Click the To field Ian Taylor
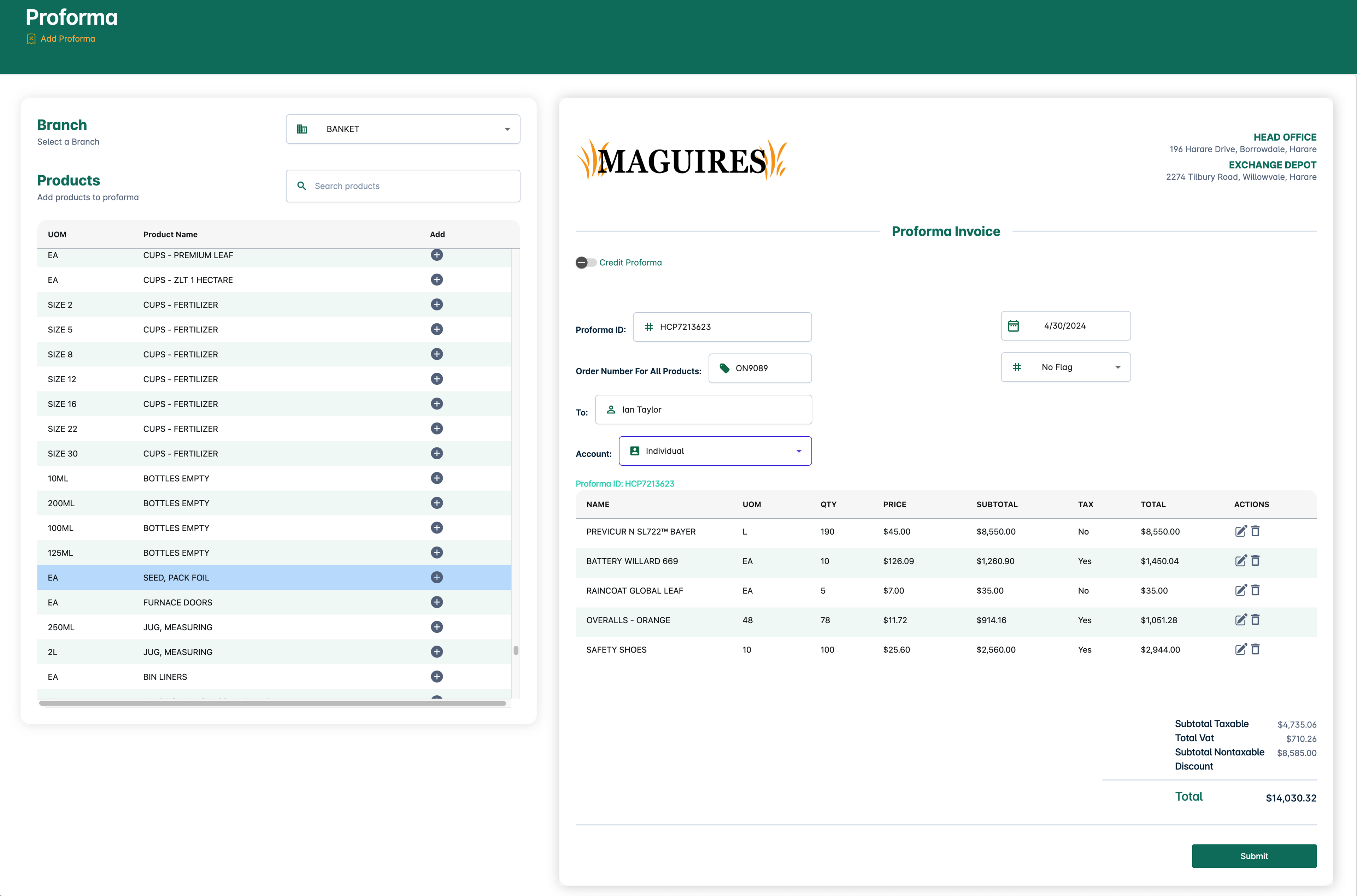This screenshot has height=896, width=1357. [703, 409]
